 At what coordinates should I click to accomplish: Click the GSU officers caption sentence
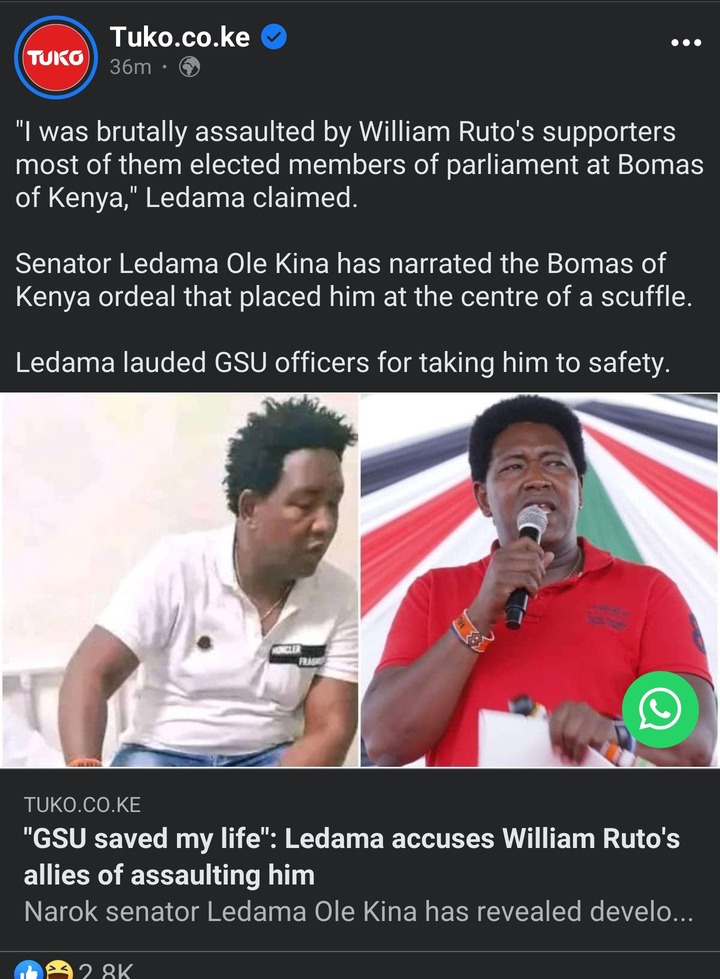(x=343, y=362)
